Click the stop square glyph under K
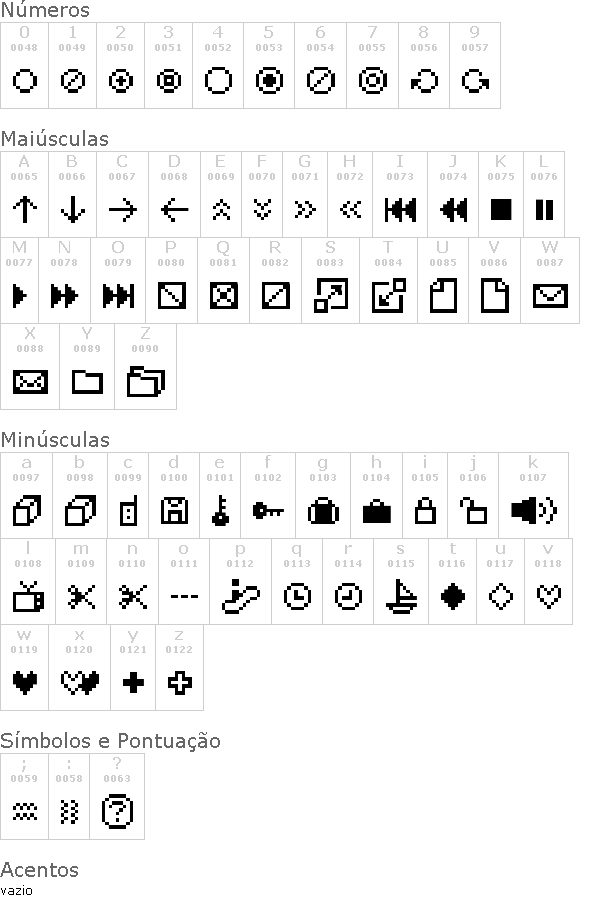Image resolution: width=590 pixels, height=897 pixels. pyautogui.click(x=501, y=209)
